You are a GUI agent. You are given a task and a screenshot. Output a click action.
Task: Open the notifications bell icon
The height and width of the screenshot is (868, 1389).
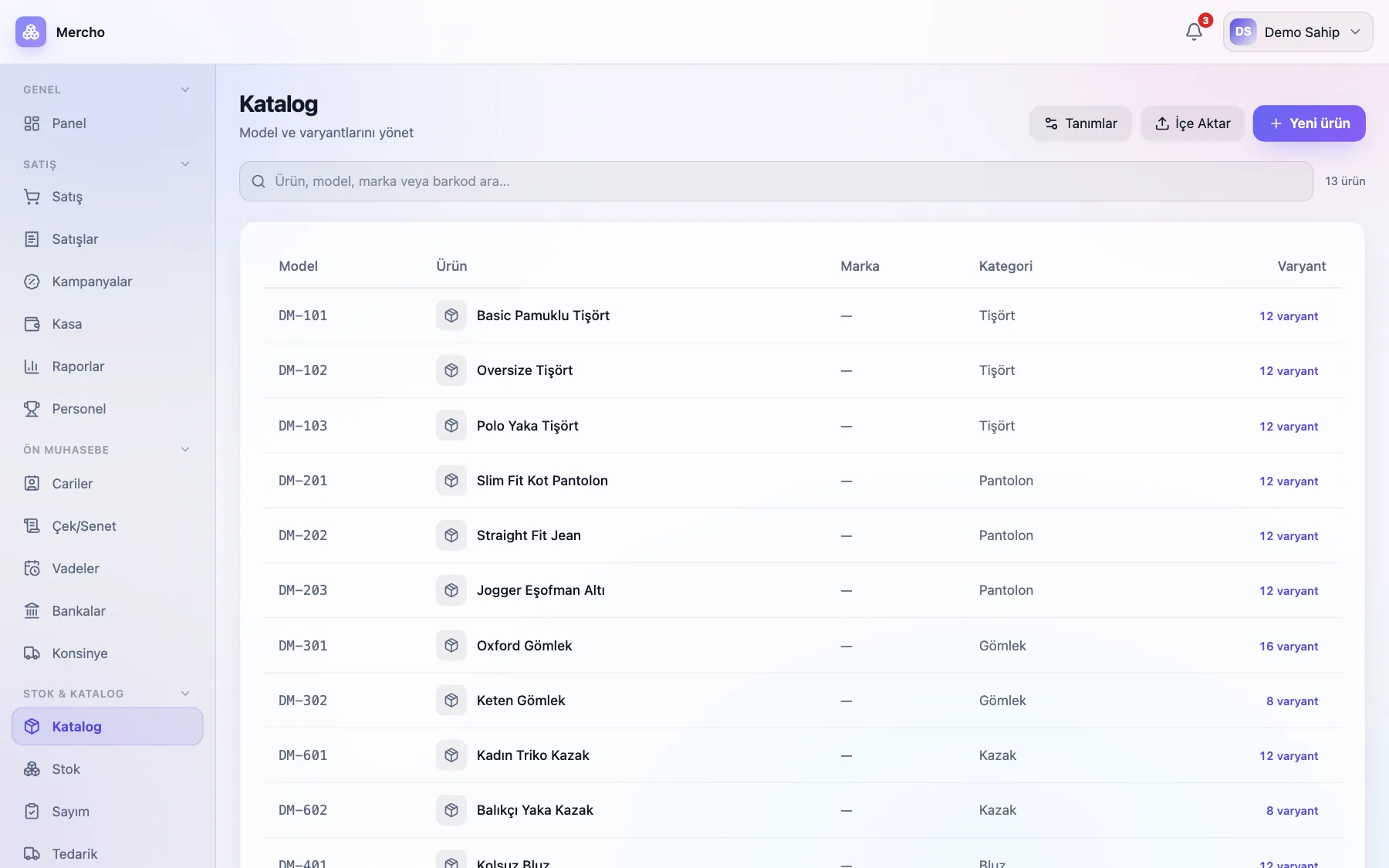point(1194,32)
